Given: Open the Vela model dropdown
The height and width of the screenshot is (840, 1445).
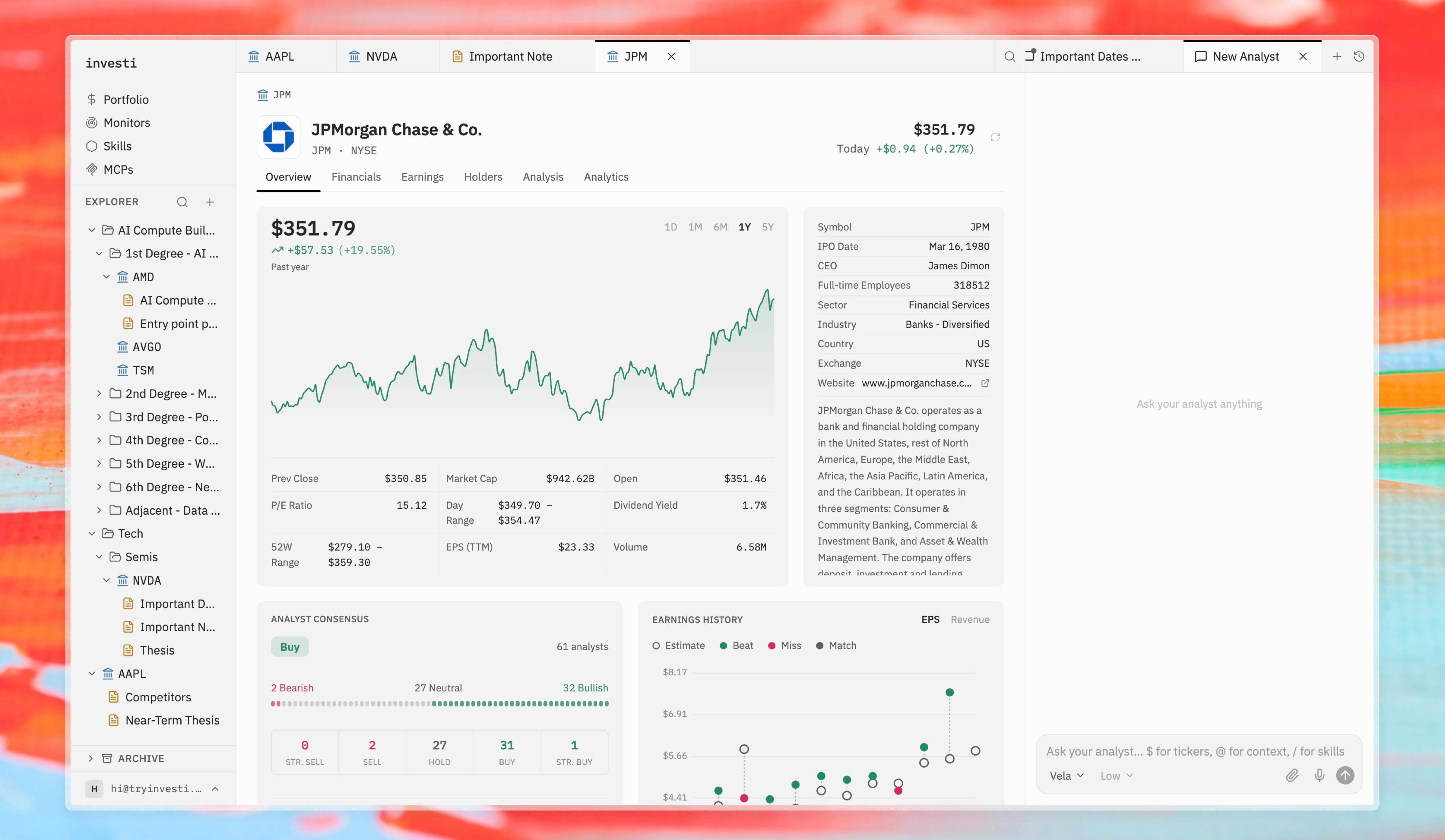Looking at the screenshot, I should 1066,775.
